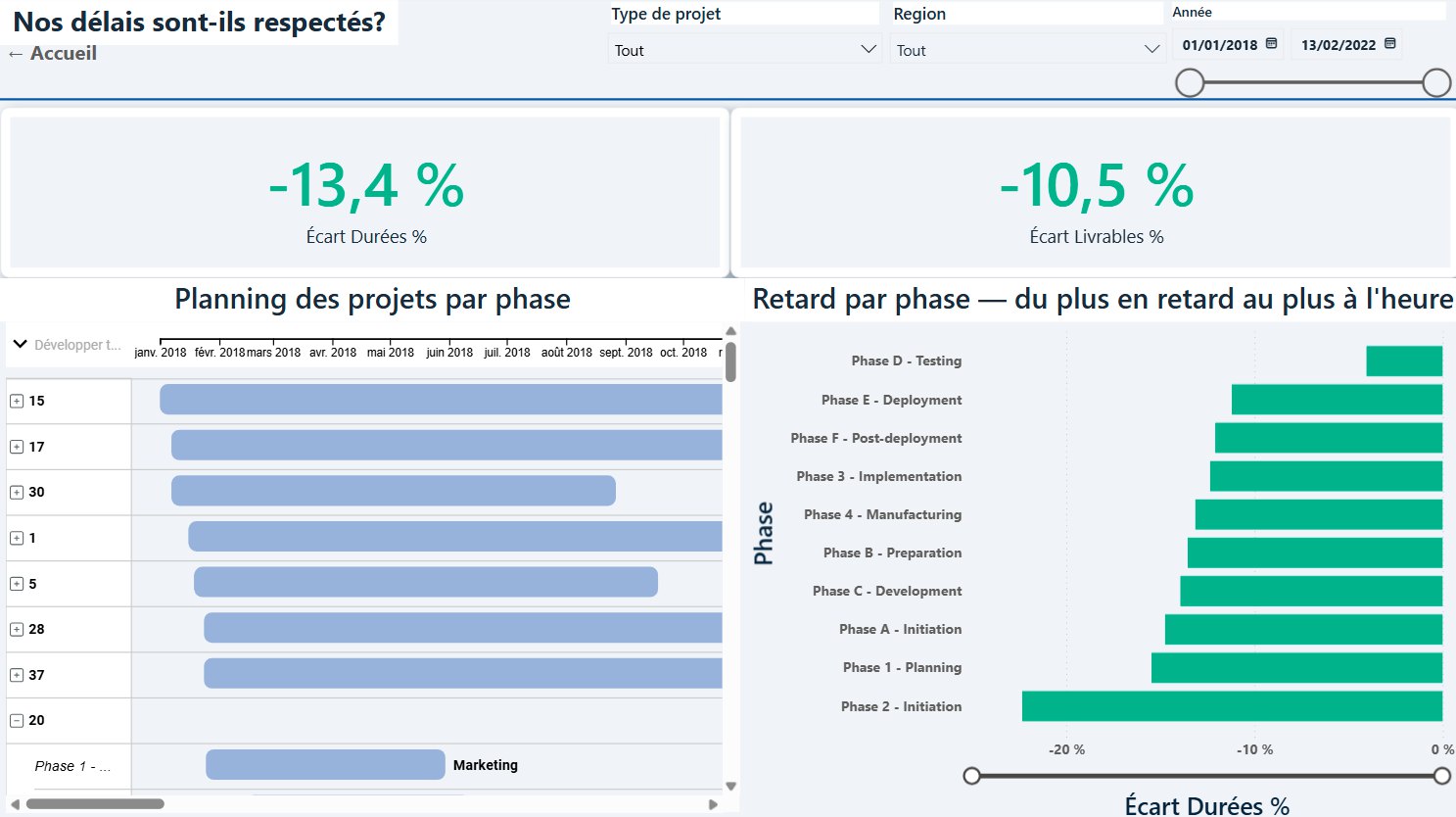Open the Region dropdown
This screenshot has width=1456, height=817.
[1027, 50]
